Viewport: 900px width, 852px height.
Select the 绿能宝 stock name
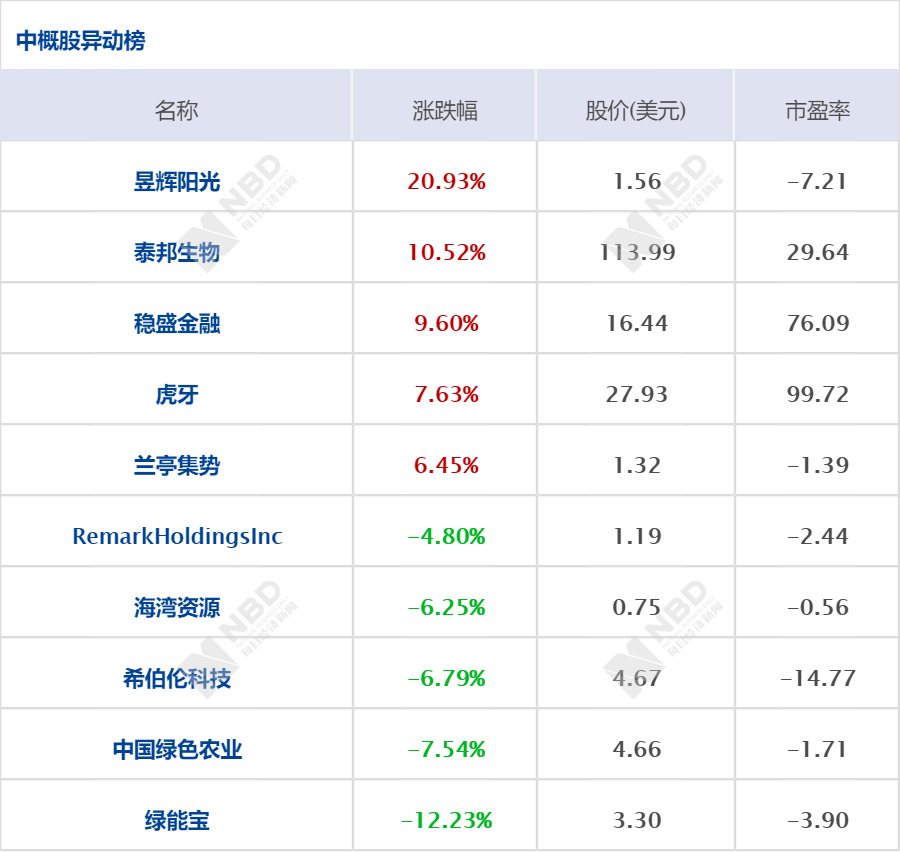click(177, 820)
